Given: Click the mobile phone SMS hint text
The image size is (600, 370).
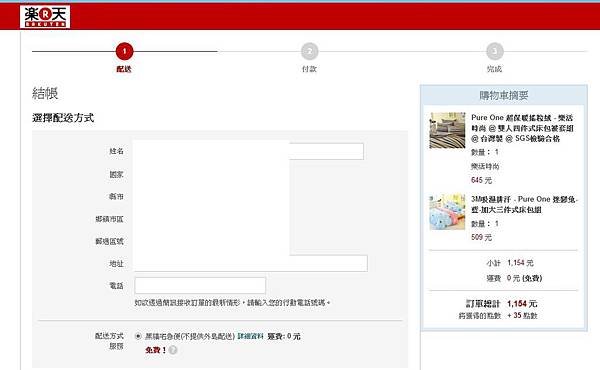Looking at the screenshot, I should (x=232, y=303).
